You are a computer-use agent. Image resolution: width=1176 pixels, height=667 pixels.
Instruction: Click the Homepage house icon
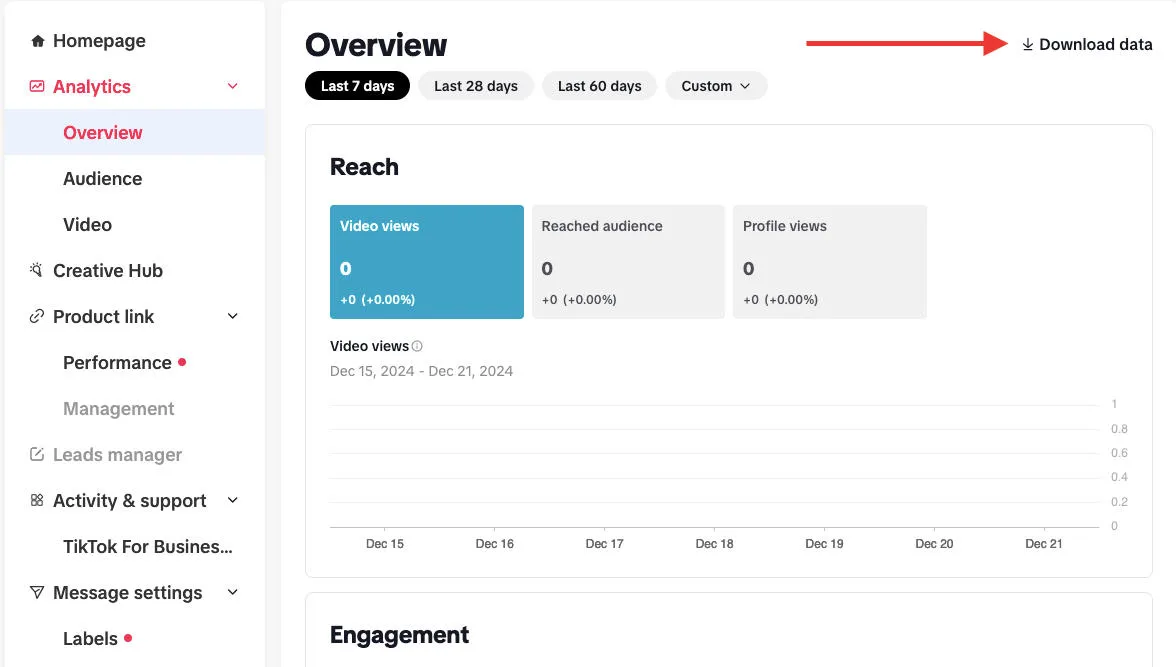pyautogui.click(x=38, y=41)
